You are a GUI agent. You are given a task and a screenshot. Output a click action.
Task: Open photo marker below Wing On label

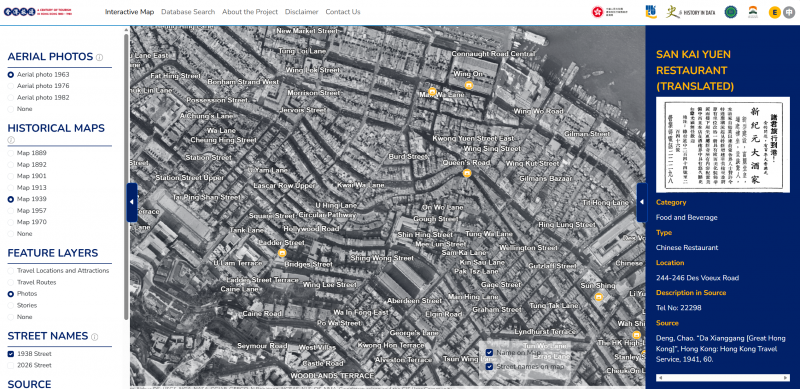pos(468,85)
